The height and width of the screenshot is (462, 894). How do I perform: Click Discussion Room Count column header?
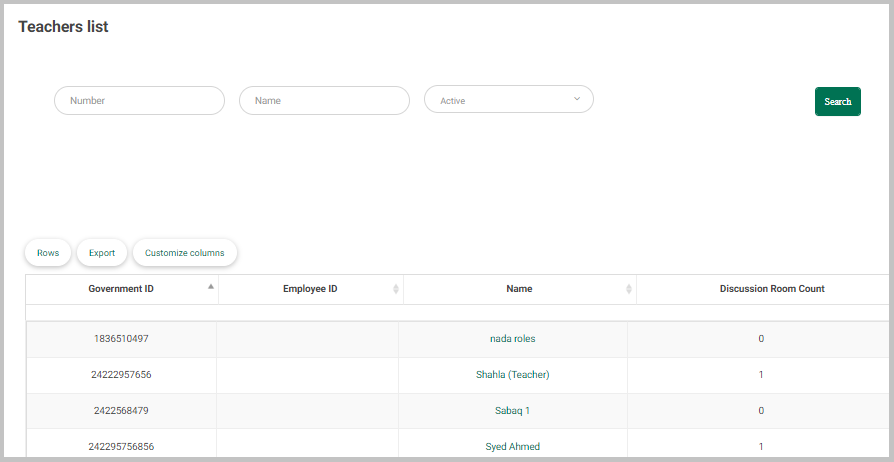tap(772, 289)
